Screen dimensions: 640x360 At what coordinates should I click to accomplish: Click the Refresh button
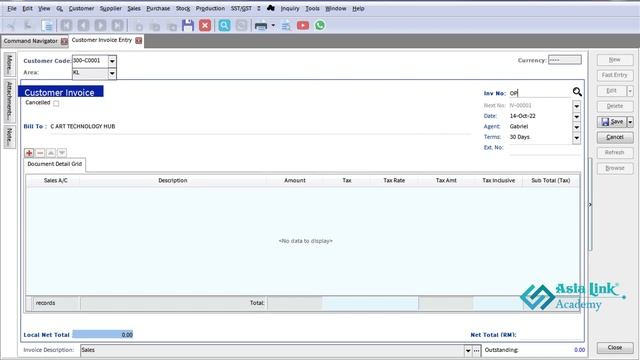(615, 153)
